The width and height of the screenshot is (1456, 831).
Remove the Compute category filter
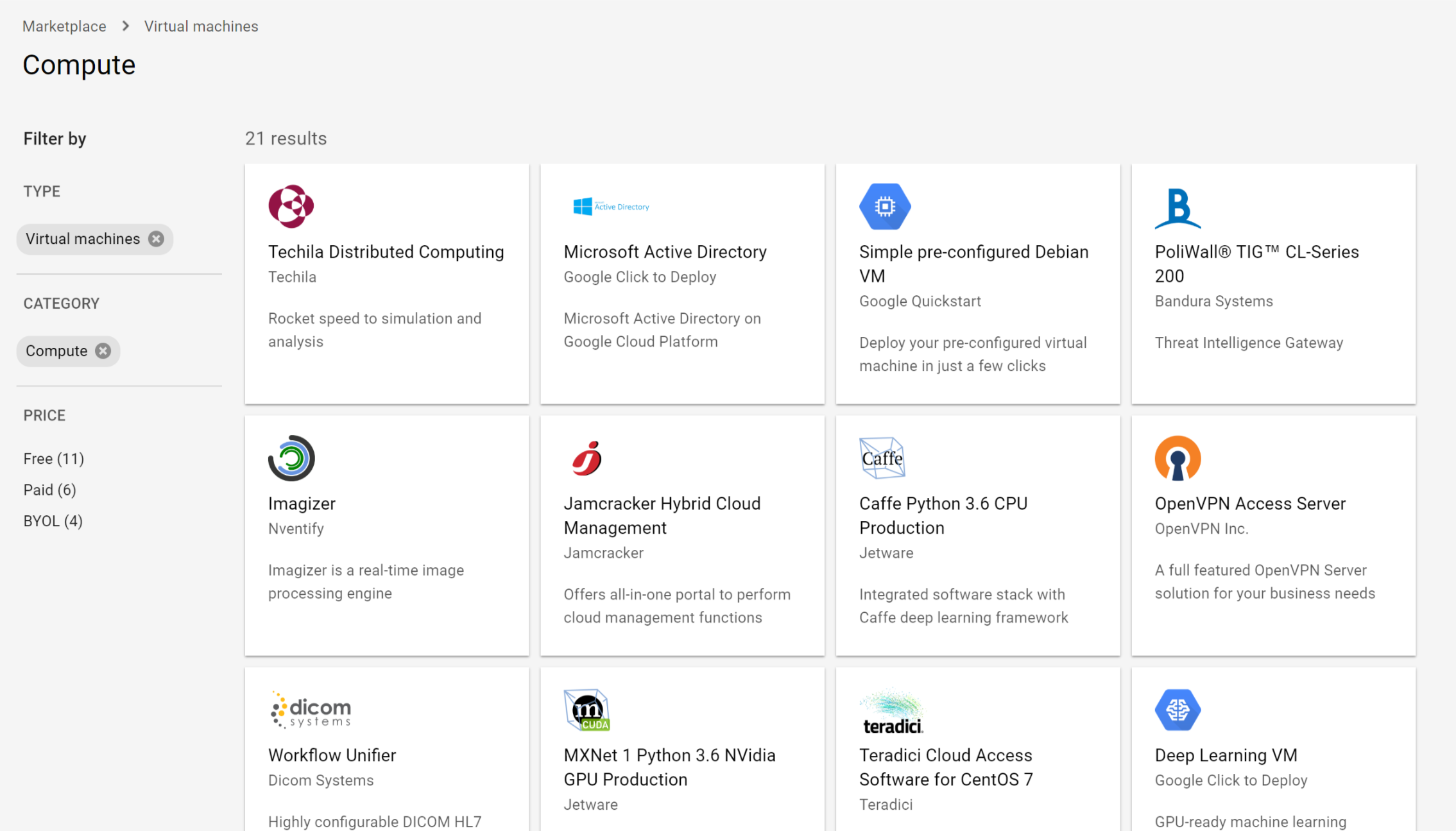103,350
